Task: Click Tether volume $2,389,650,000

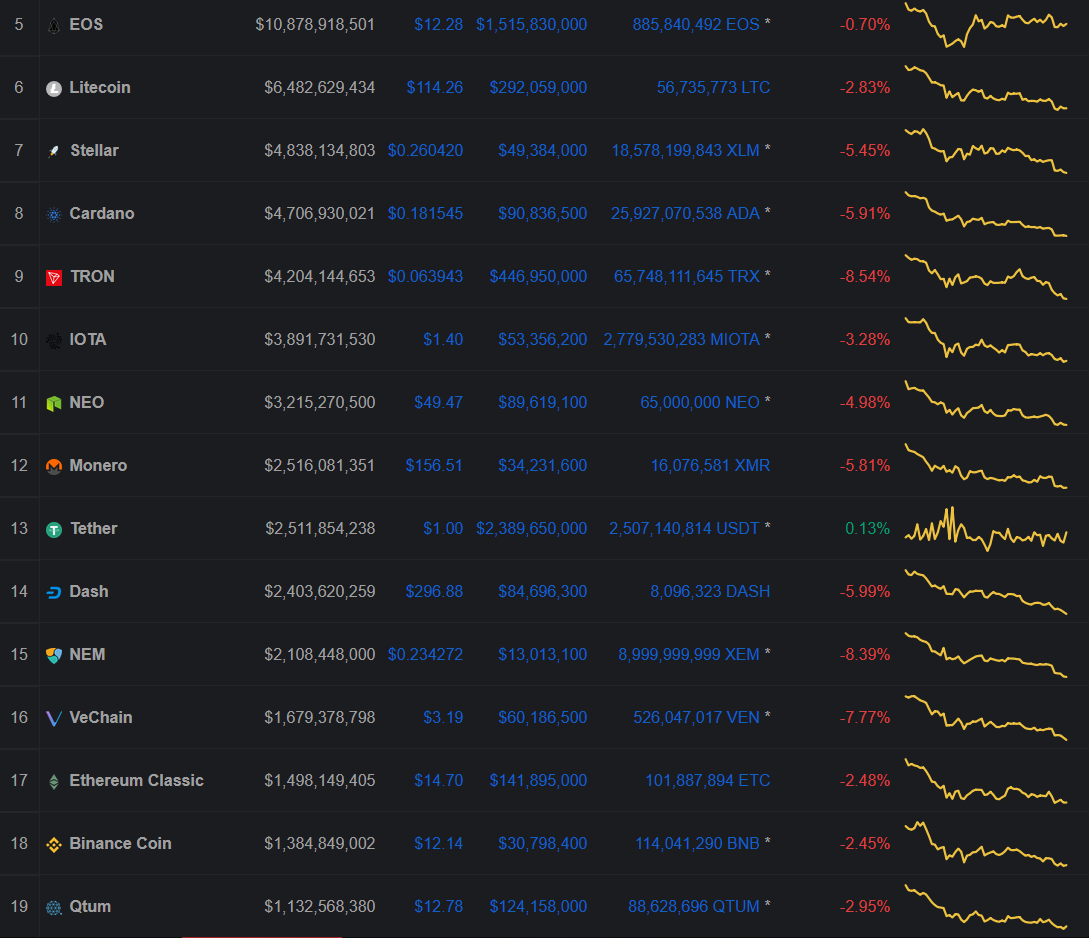Action: (531, 528)
